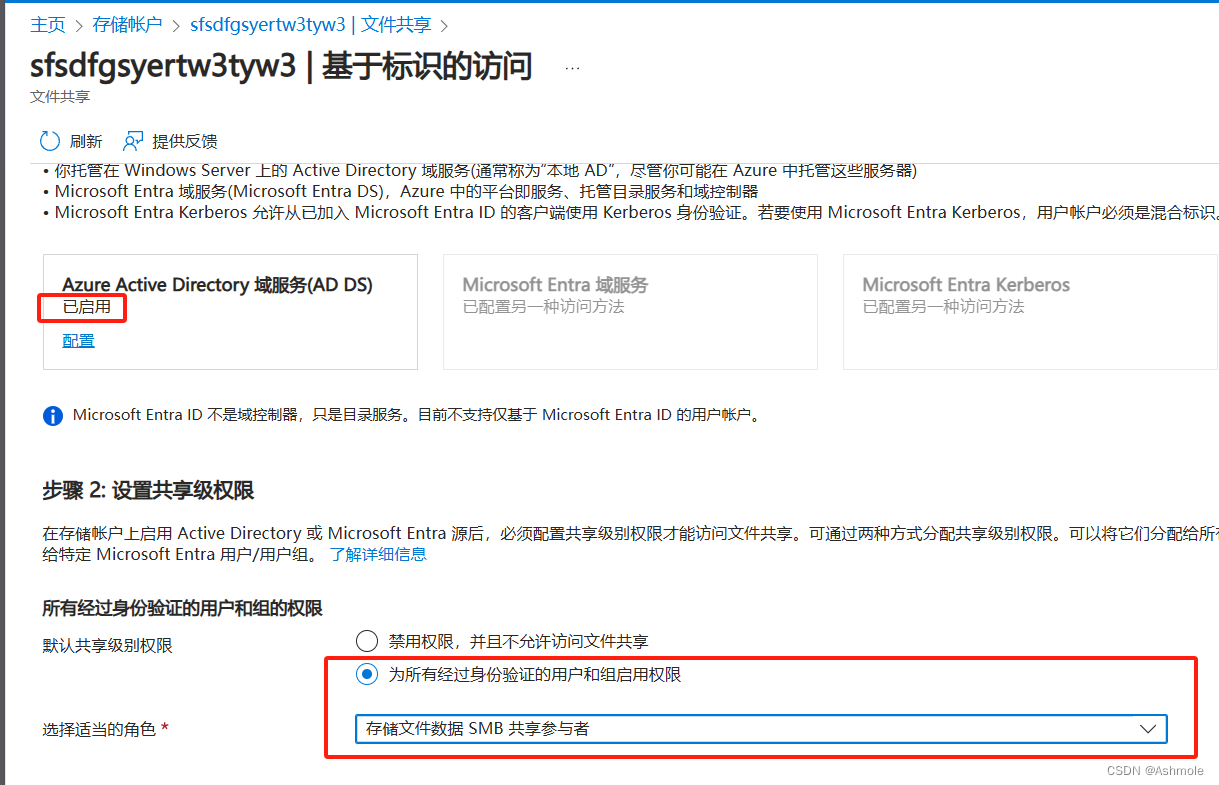The width and height of the screenshot is (1219, 785).
Task: Select 为所有经过身份验证的用户和组启用权限 radio
Action: (367, 674)
